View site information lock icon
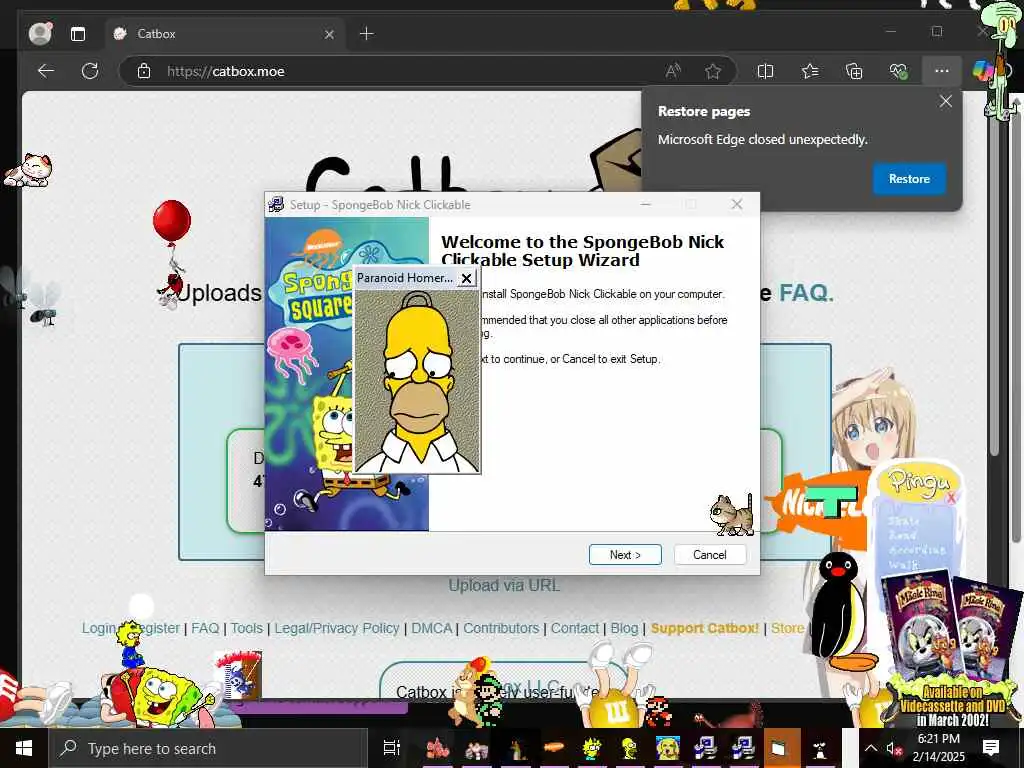This screenshot has width=1024, height=768. pos(144,71)
